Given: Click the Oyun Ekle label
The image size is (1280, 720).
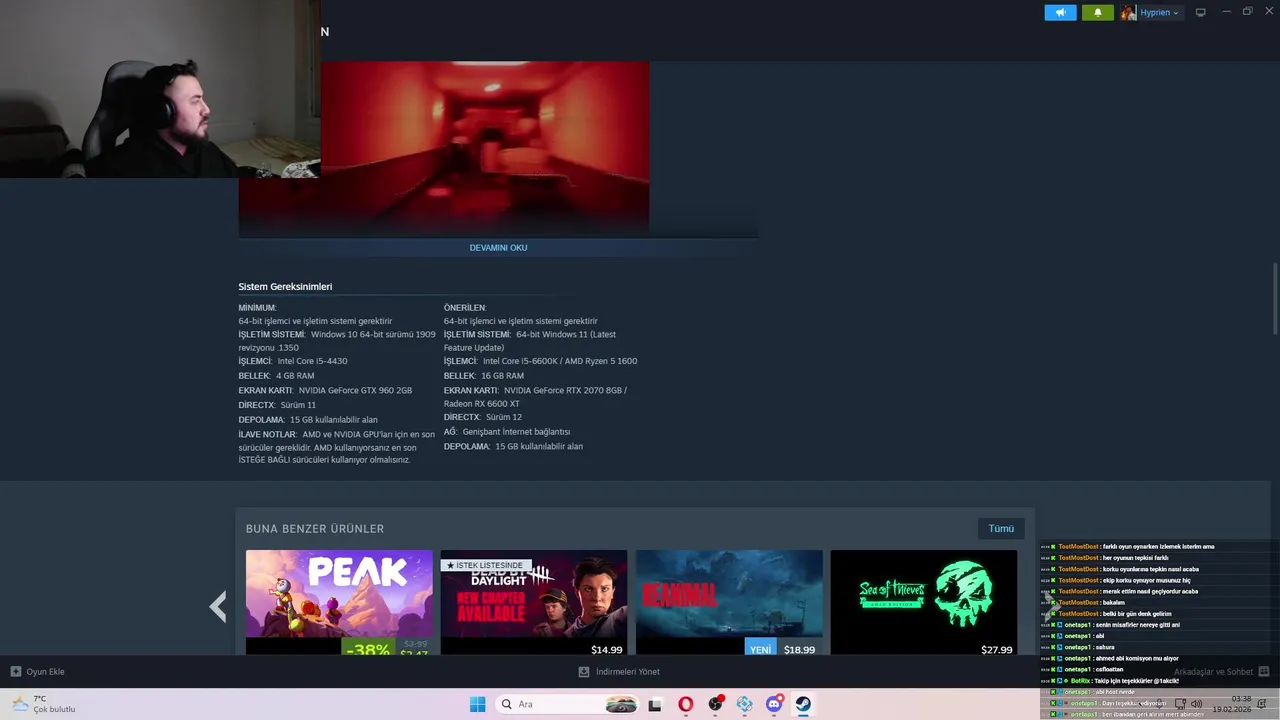Looking at the screenshot, I should point(45,672).
